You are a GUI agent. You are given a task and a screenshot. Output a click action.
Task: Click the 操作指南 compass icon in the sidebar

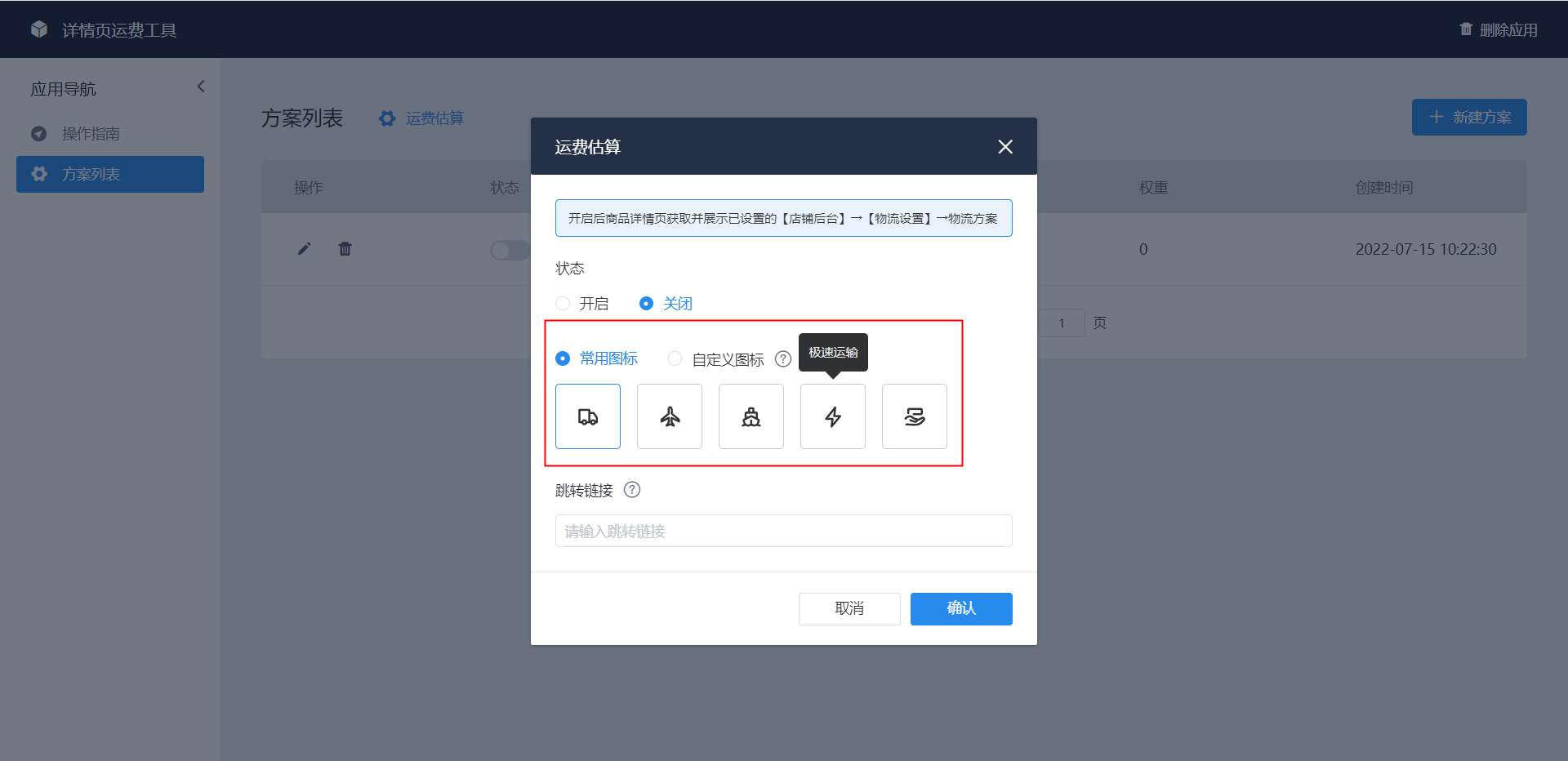(x=38, y=133)
